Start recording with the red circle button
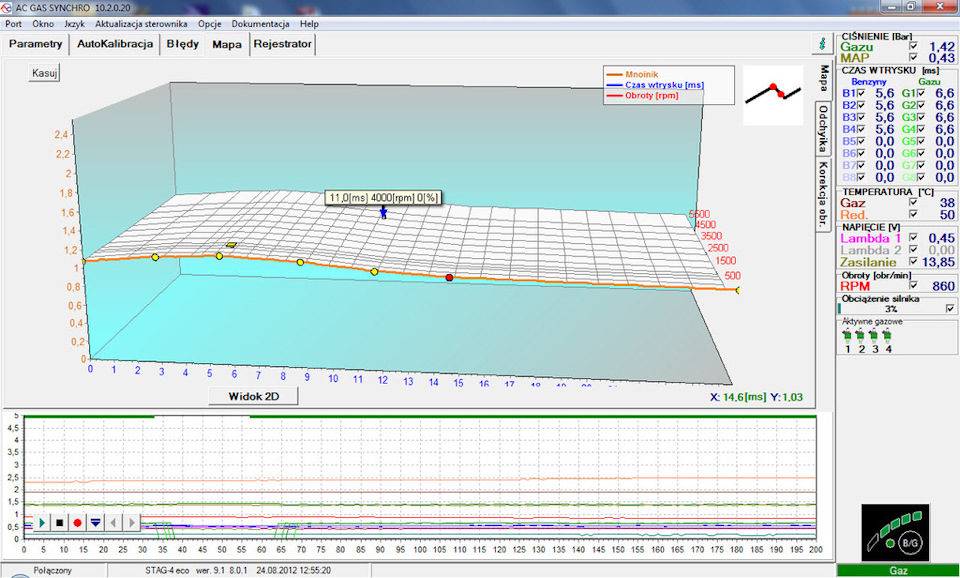Viewport: 960px width, 578px height. tap(77, 523)
